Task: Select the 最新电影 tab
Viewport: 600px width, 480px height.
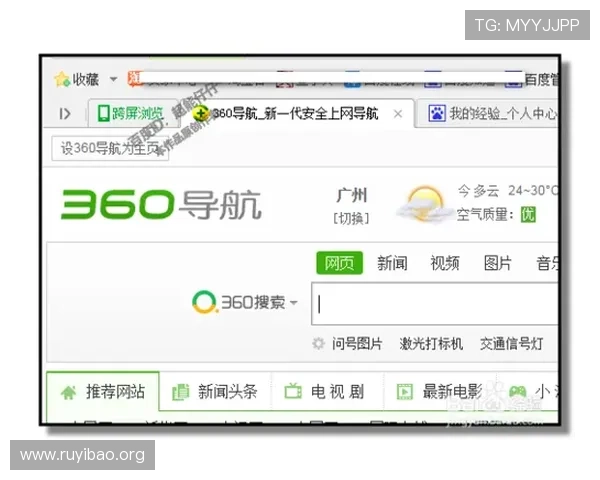Action: coord(439,392)
